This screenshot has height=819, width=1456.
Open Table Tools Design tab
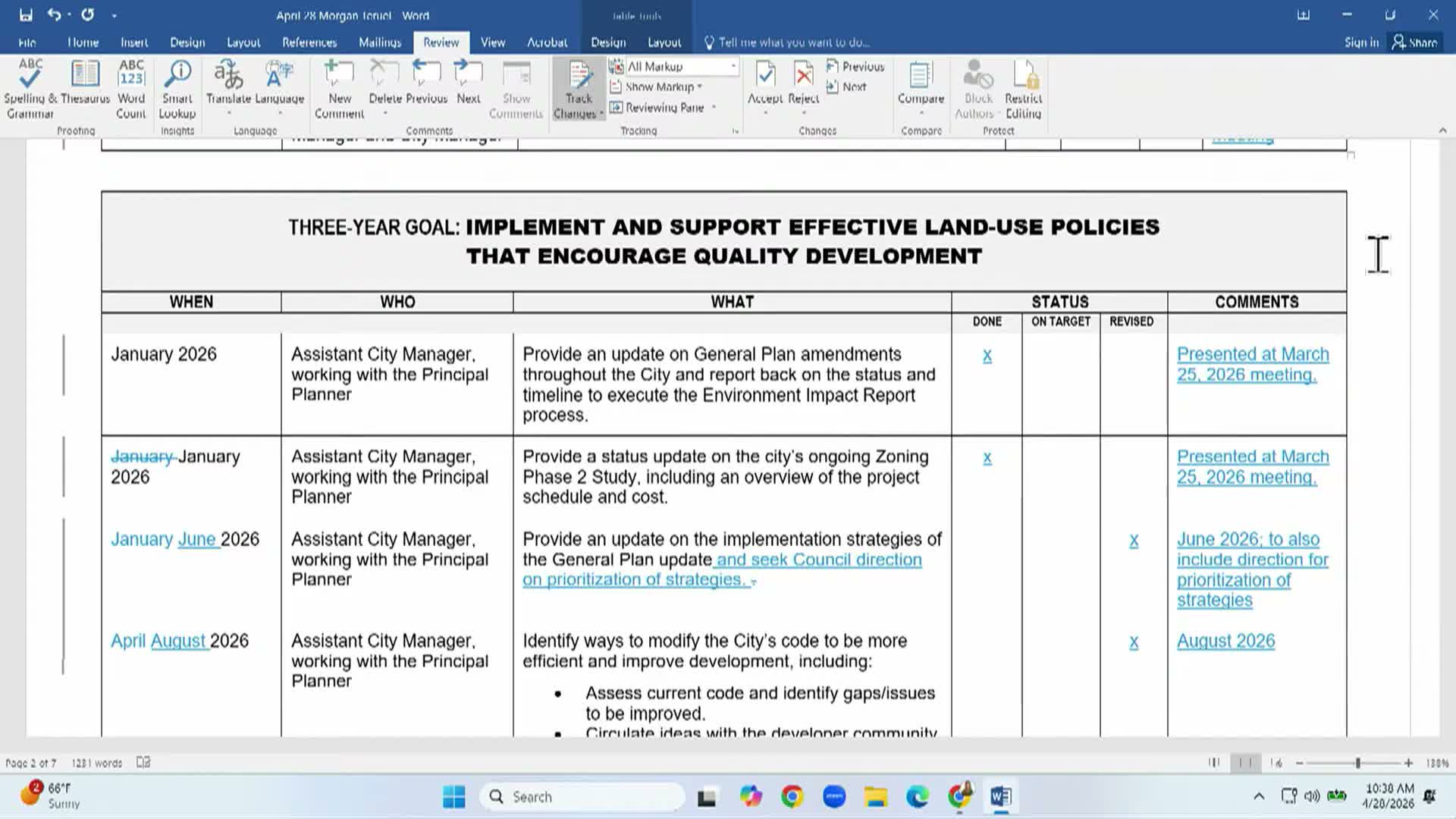point(608,42)
